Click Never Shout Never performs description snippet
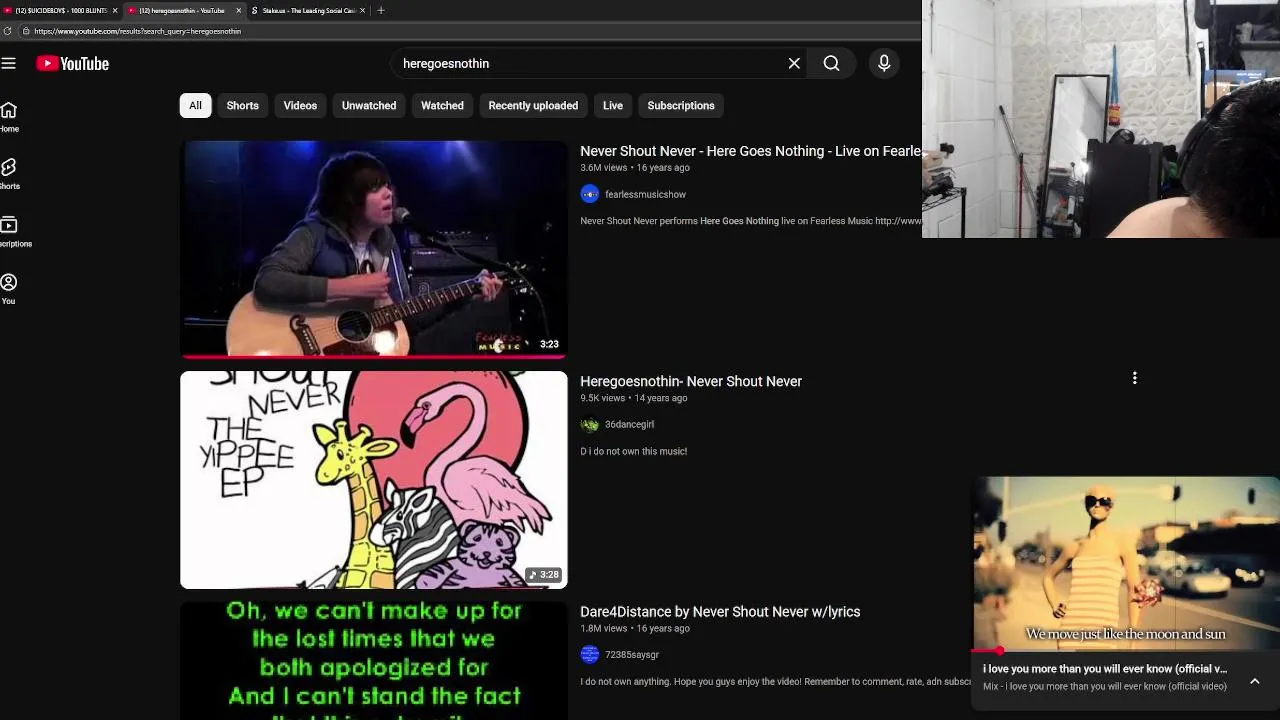 pos(750,221)
